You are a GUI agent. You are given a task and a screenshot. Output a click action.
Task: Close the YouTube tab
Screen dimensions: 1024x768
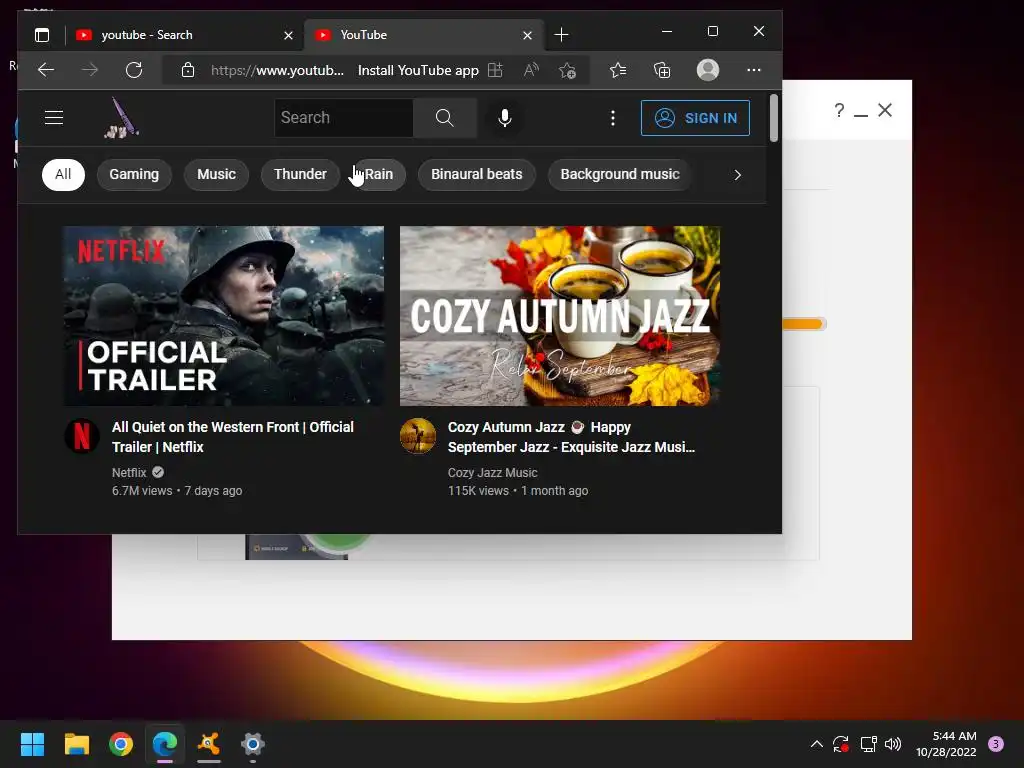(x=527, y=35)
